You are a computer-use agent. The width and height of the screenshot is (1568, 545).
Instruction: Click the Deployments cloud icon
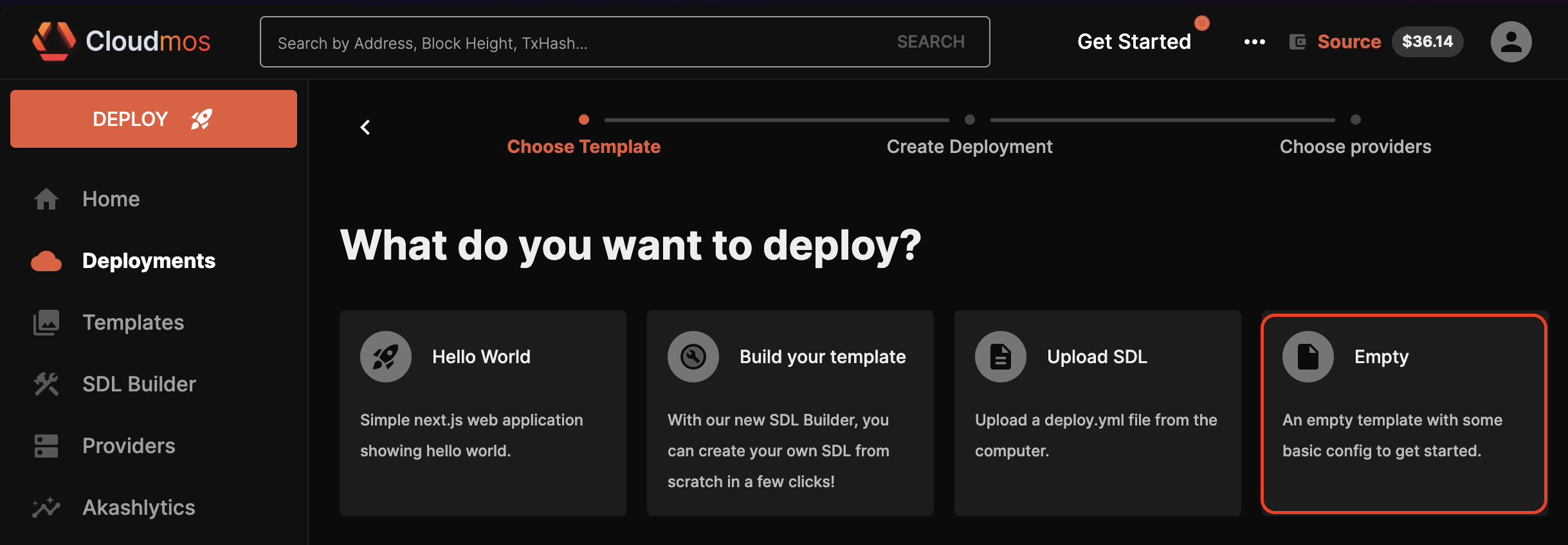coord(46,261)
